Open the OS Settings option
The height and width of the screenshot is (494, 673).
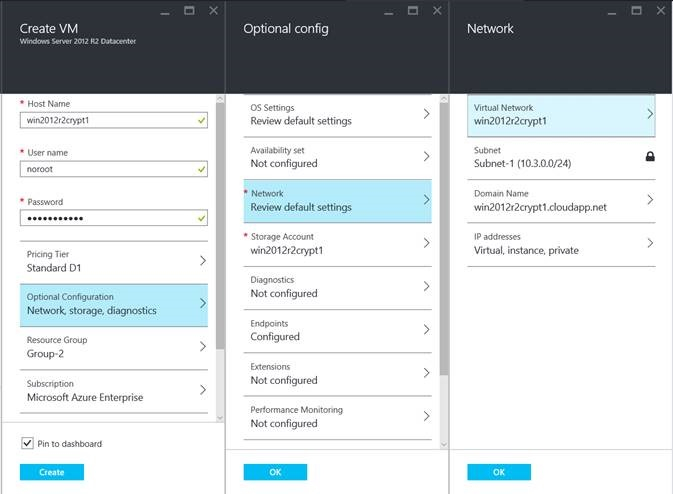[340, 115]
